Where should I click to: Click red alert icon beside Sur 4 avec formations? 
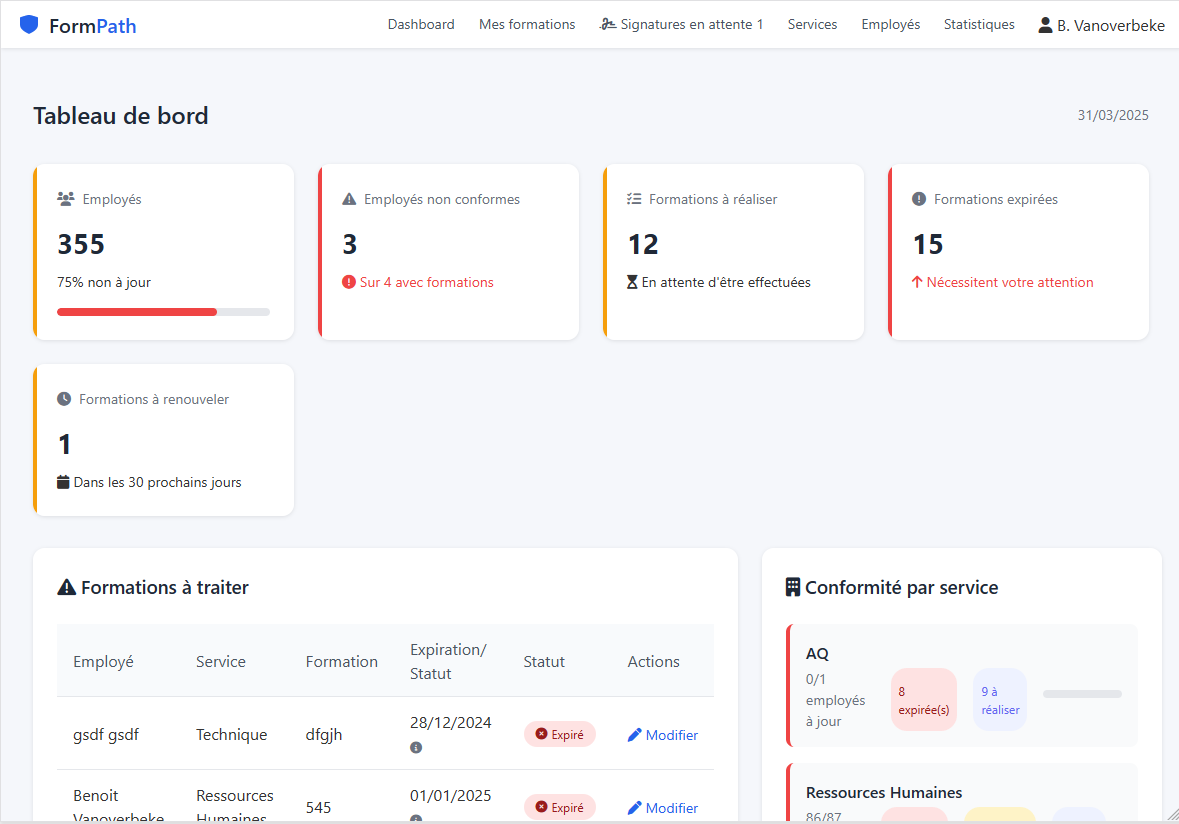click(349, 282)
